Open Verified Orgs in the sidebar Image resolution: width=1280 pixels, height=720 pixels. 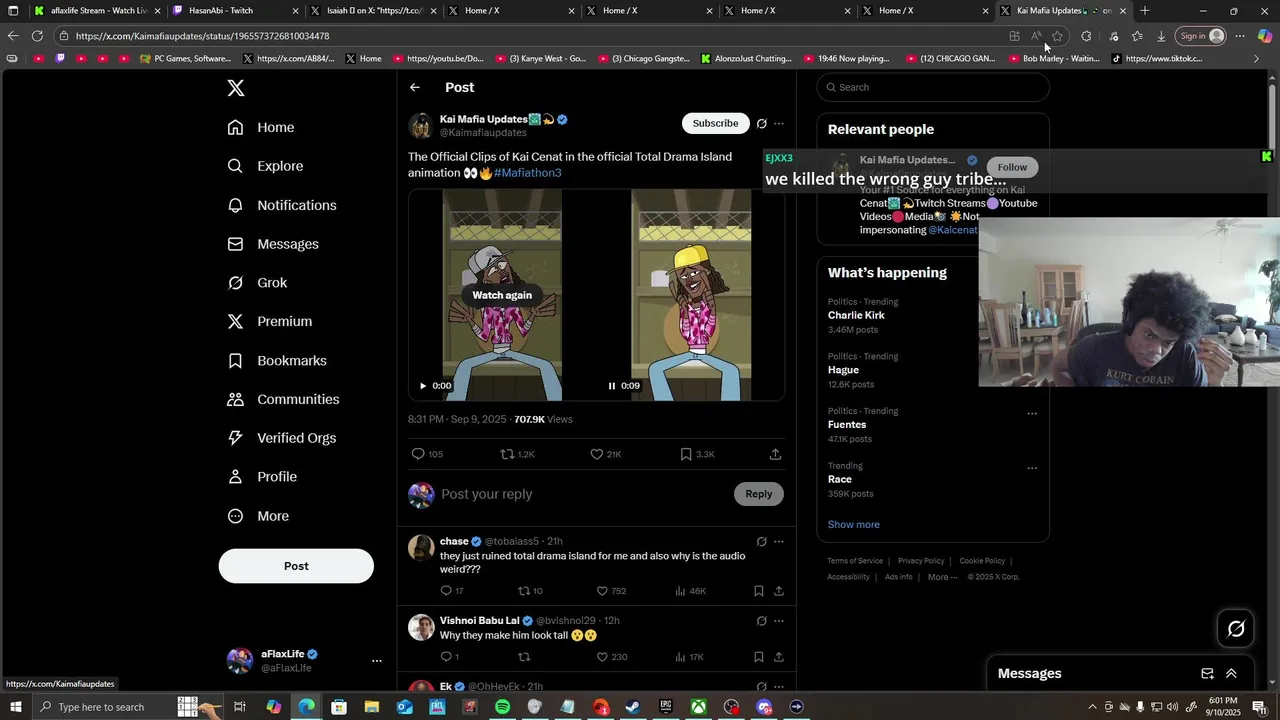[x=282, y=438]
